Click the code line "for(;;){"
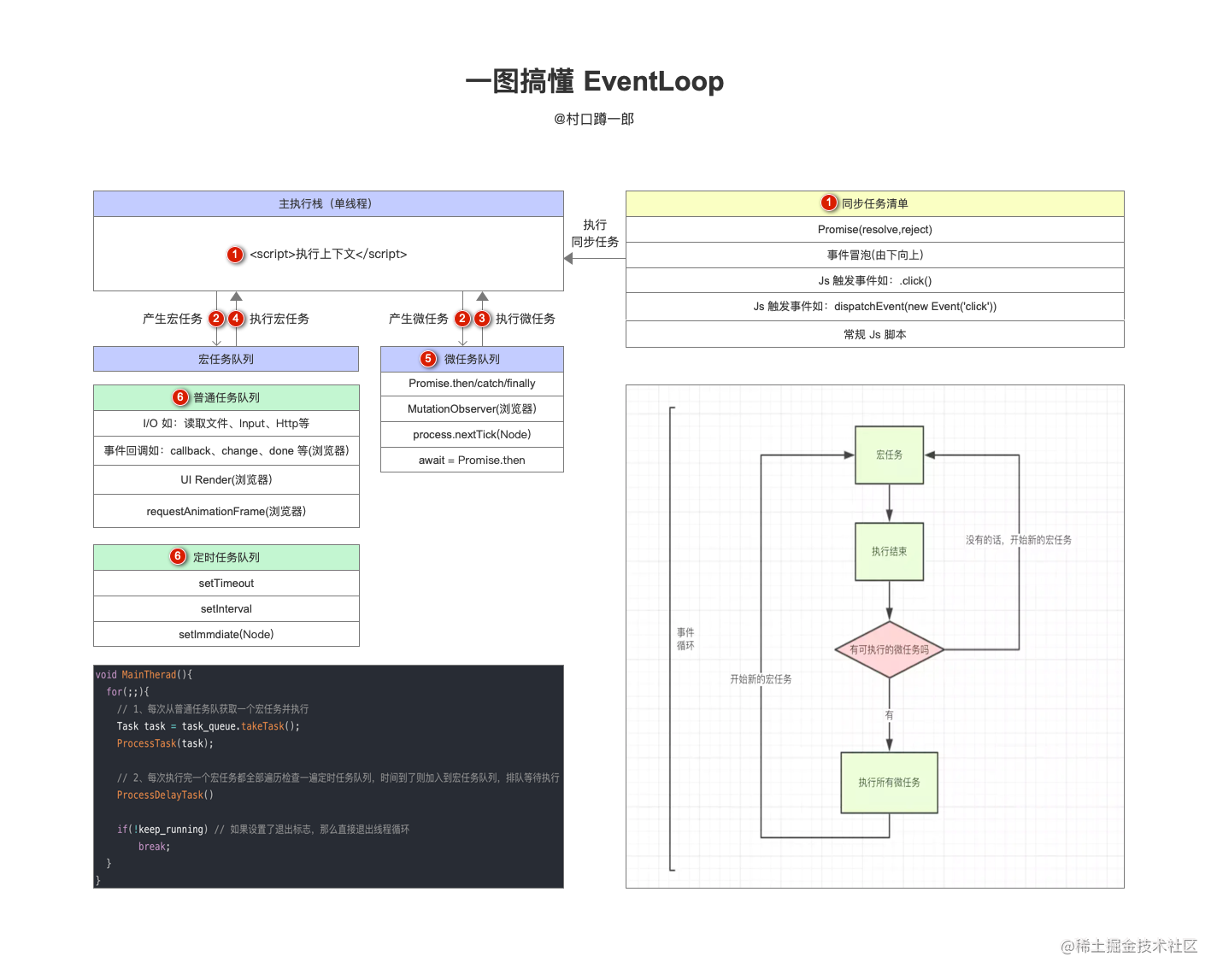1223x980 pixels. [128, 692]
